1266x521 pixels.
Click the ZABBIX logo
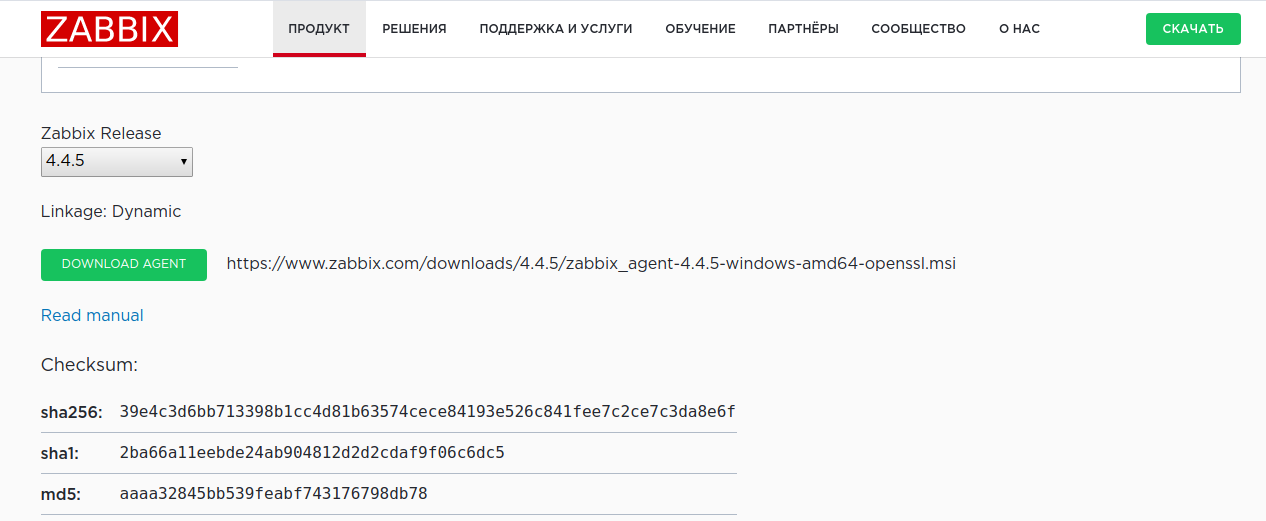(x=109, y=29)
